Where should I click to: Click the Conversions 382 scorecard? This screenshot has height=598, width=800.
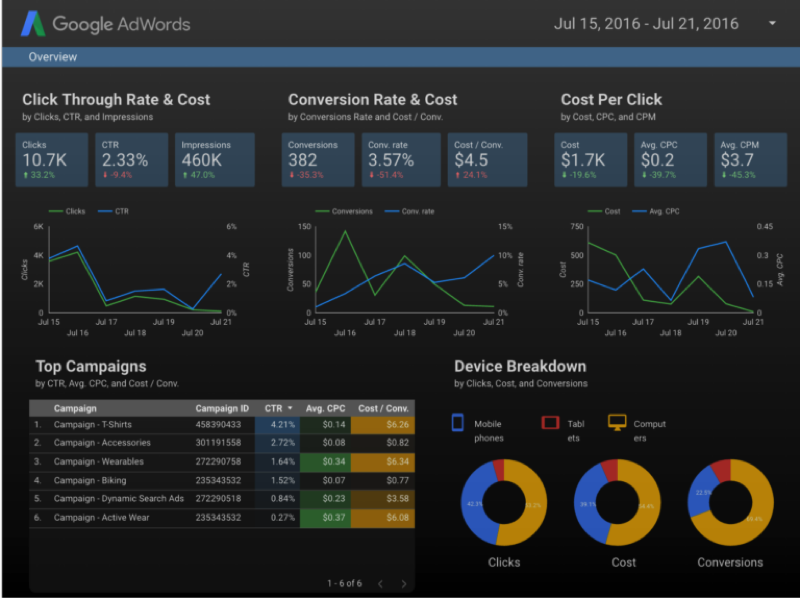point(319,160)
